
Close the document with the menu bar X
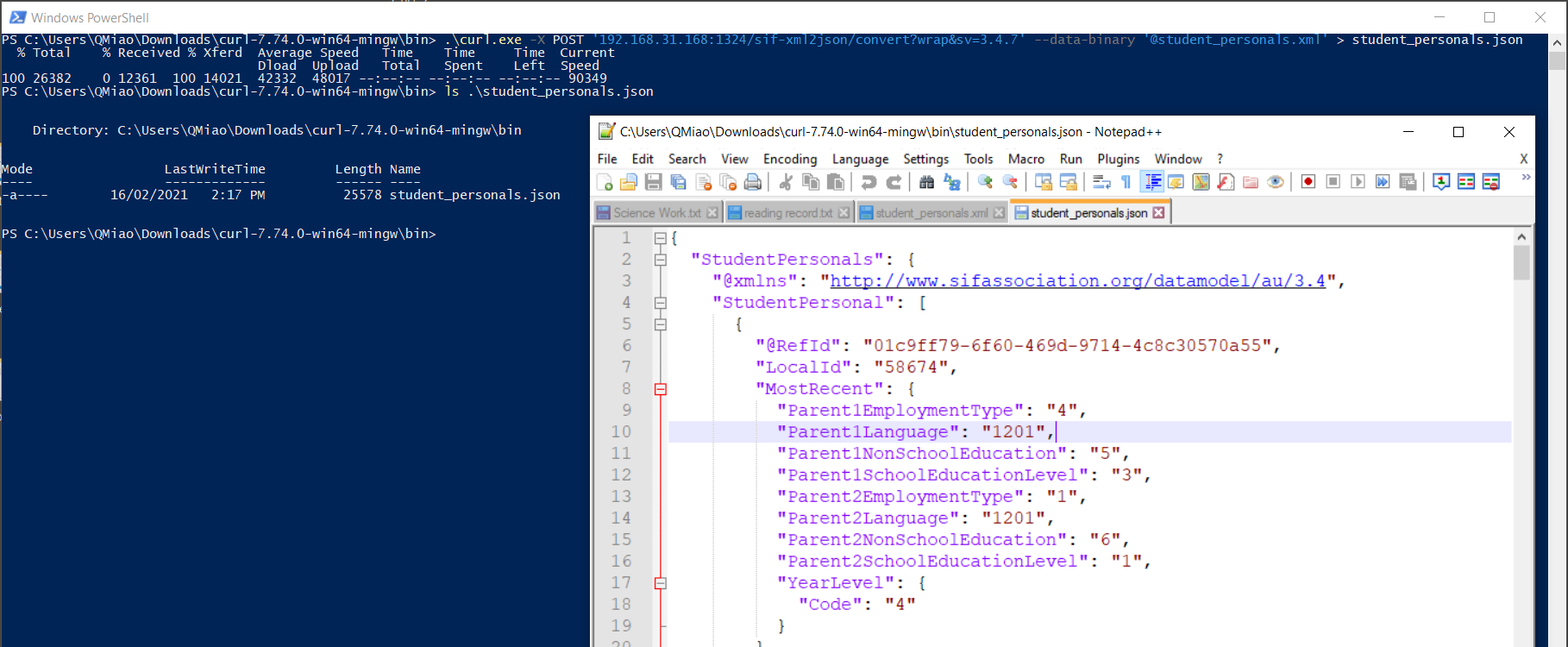pos(1523,159)
